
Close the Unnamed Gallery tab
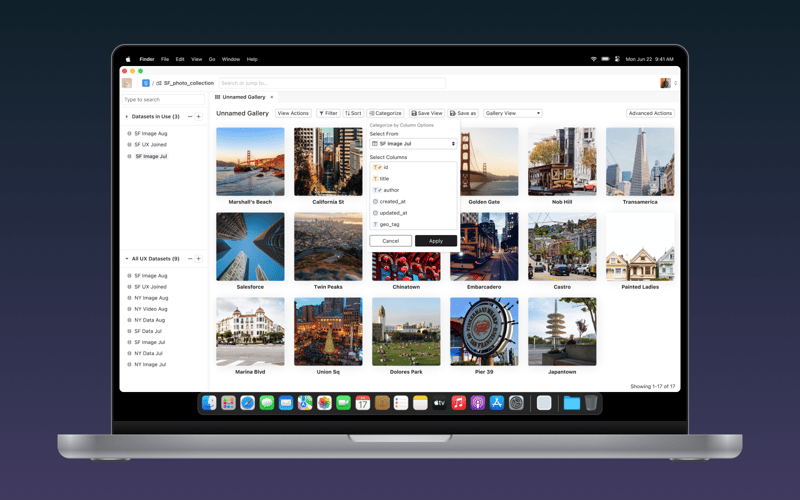272,97
